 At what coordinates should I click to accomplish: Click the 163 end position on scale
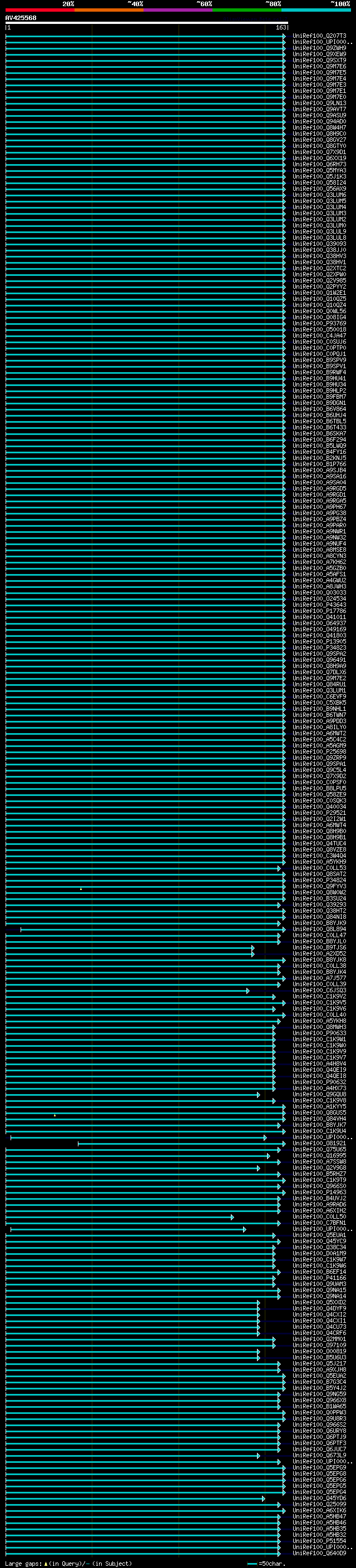coord(280,28)
